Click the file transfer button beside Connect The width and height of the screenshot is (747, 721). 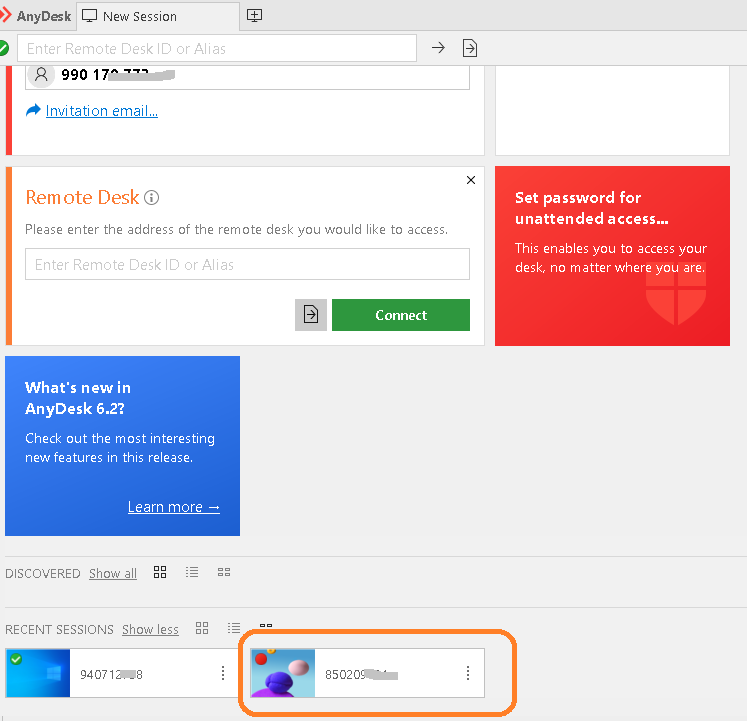pos(311,315)
